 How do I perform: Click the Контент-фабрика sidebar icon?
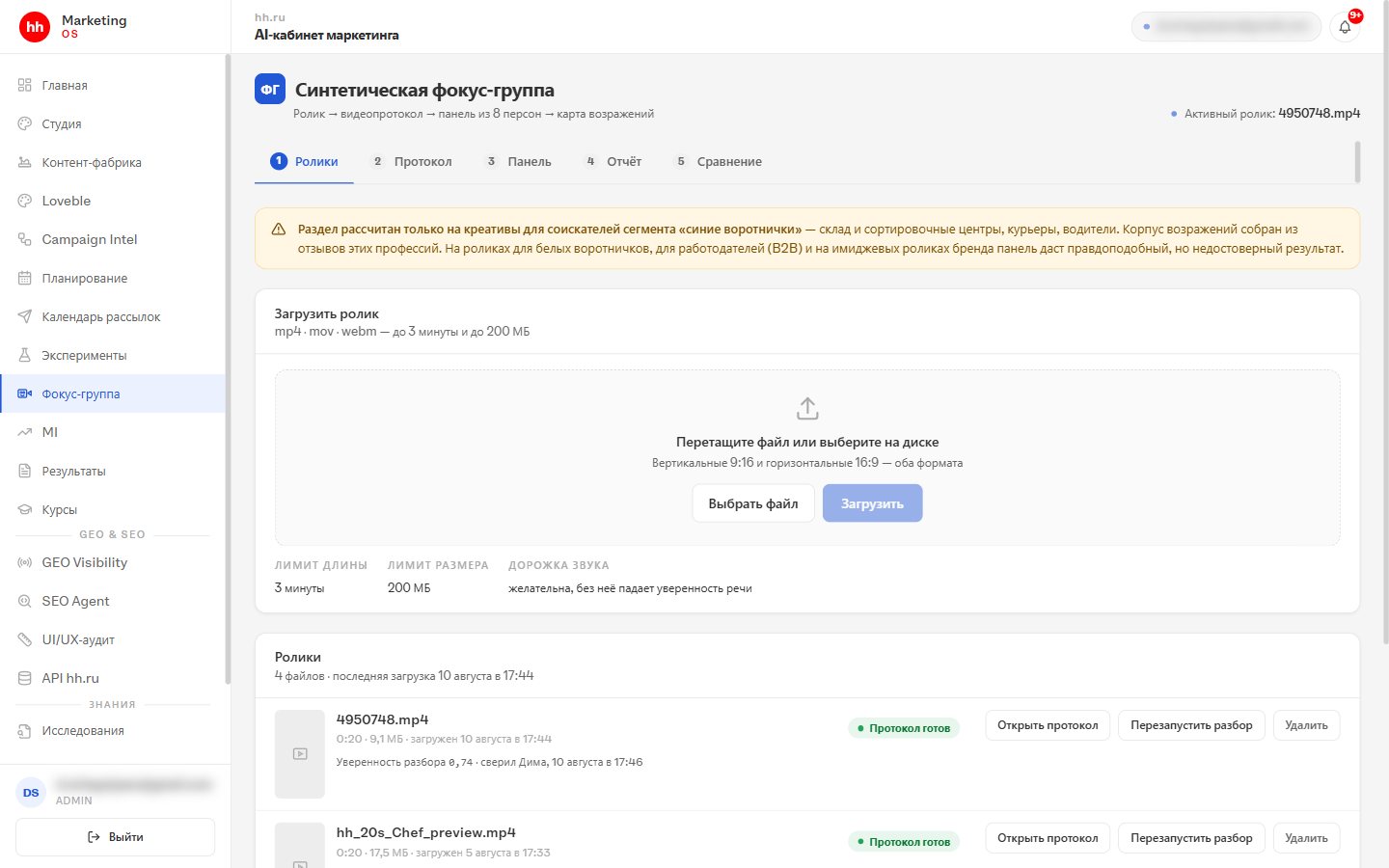[x=25, y=162]
